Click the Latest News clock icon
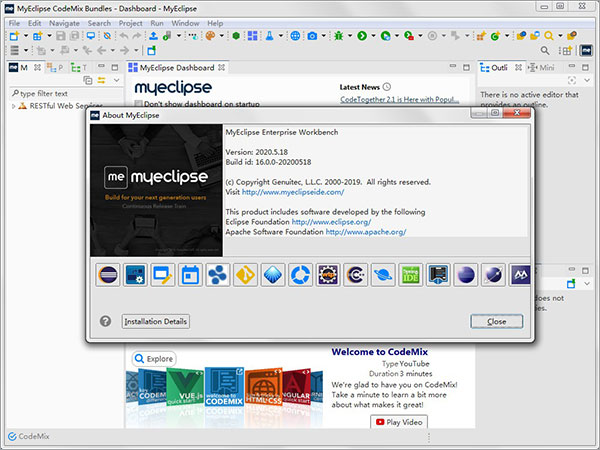 [387, 87]
